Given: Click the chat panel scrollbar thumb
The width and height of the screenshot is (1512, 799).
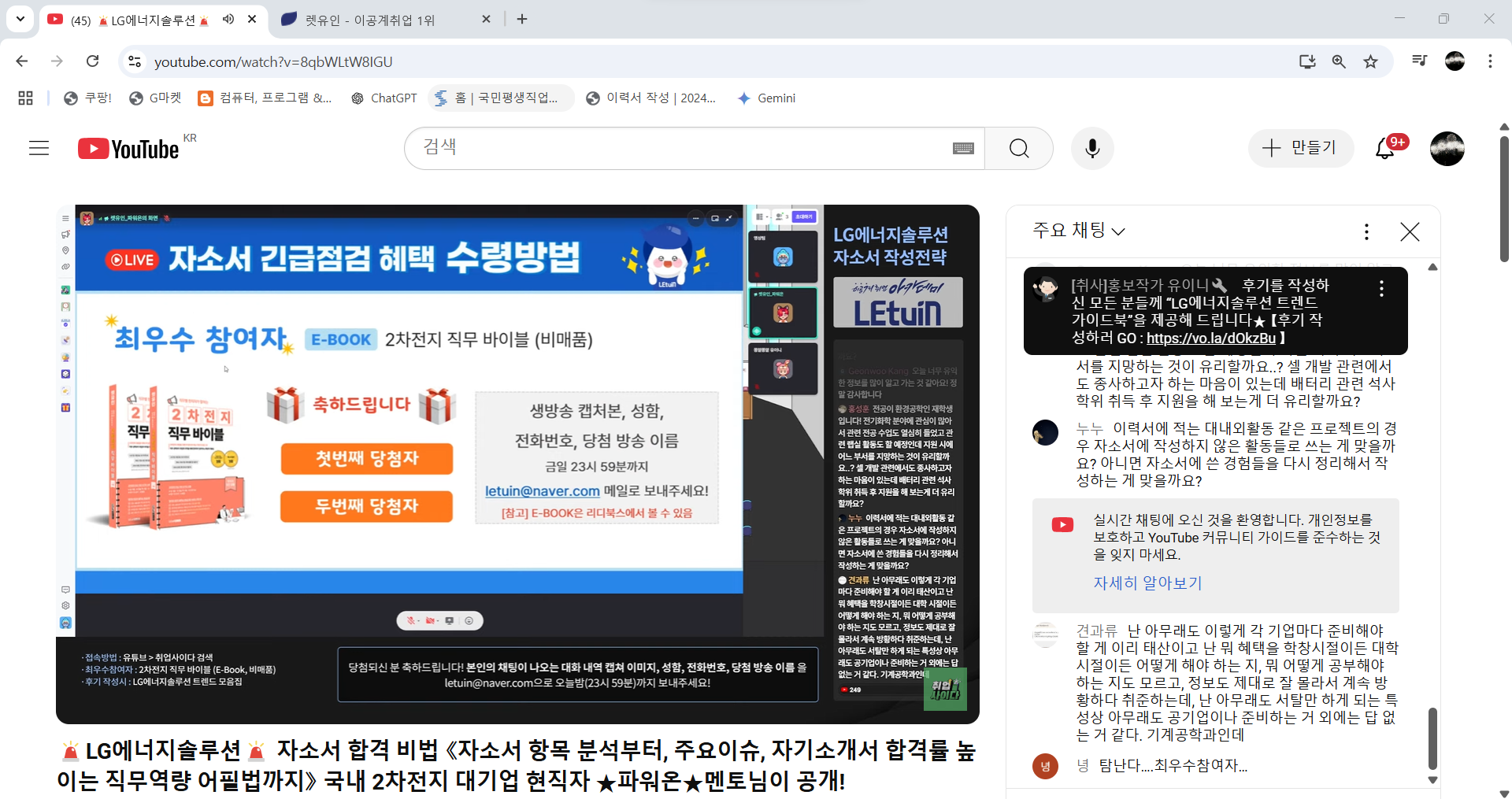Looking at the screenshot, I should [1432, 738].
